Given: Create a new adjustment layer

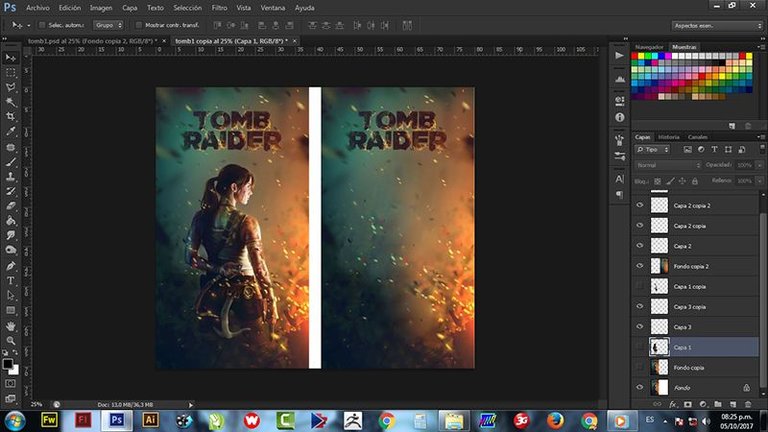Looking at the screenshot, I should [x=703, y=404].
